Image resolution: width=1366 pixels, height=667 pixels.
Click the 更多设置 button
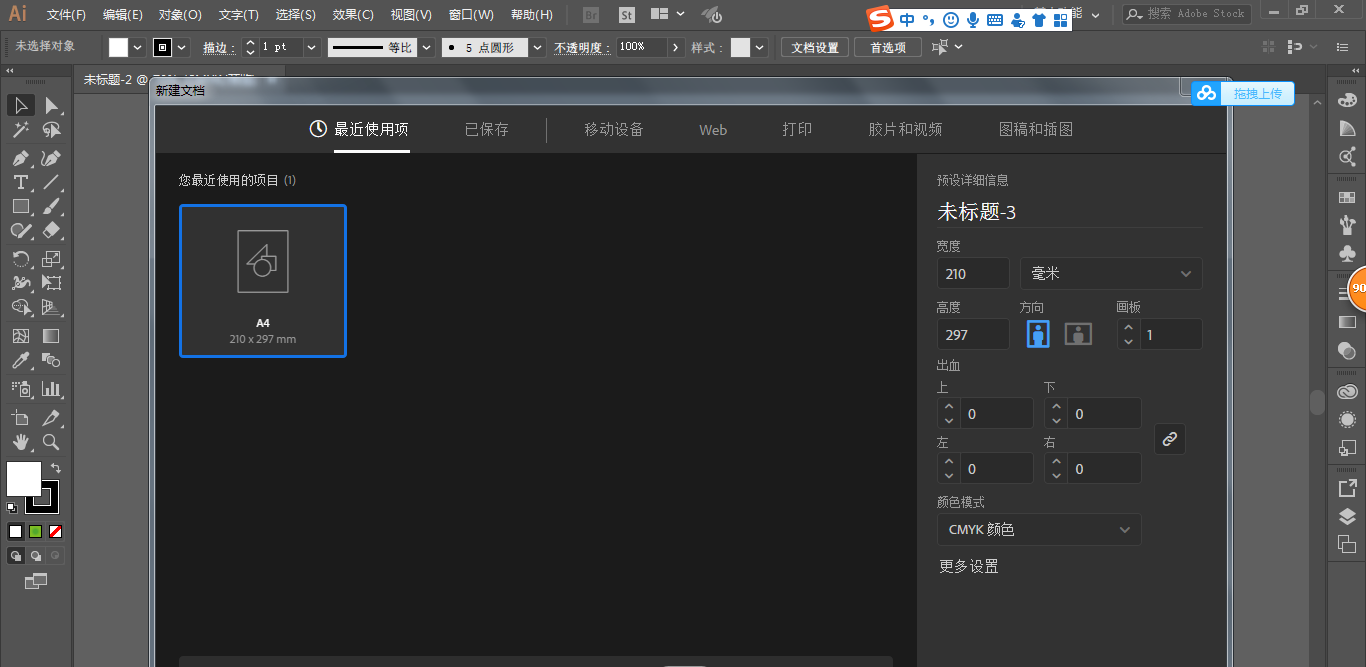(968, 567)
